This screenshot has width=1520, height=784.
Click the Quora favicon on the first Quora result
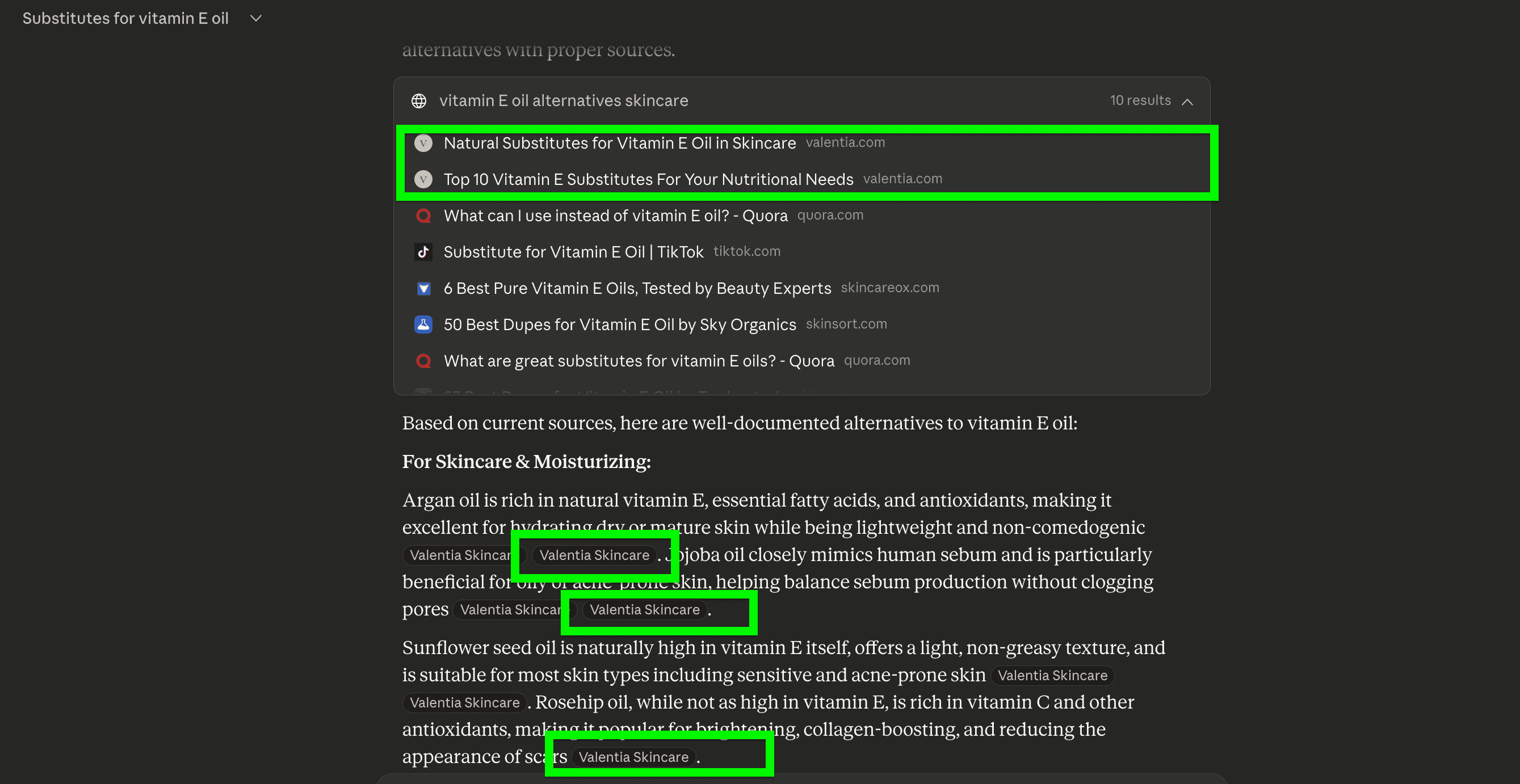423,216
